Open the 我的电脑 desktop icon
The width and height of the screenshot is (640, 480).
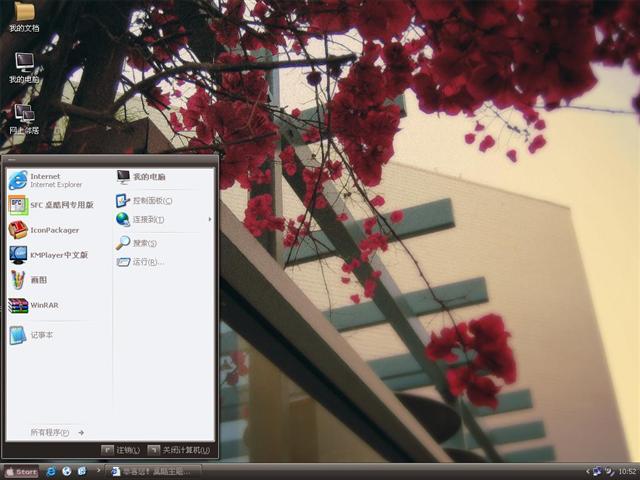tap(24, 68)
